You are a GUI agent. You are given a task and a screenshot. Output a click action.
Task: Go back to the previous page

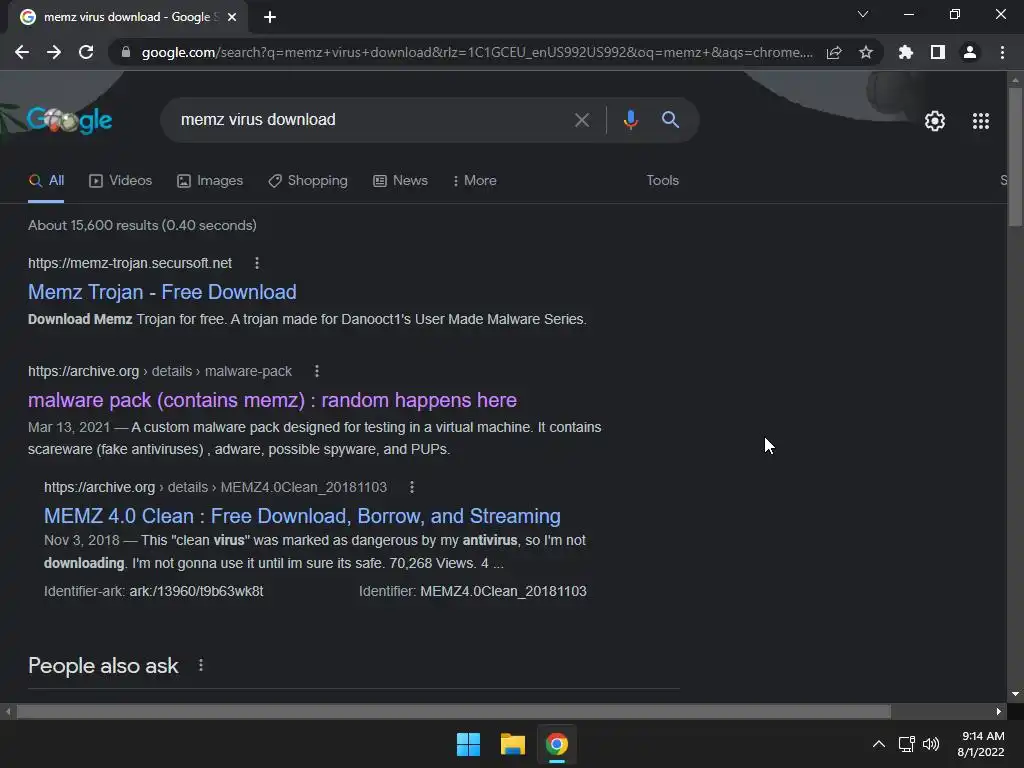pos(22,52)
